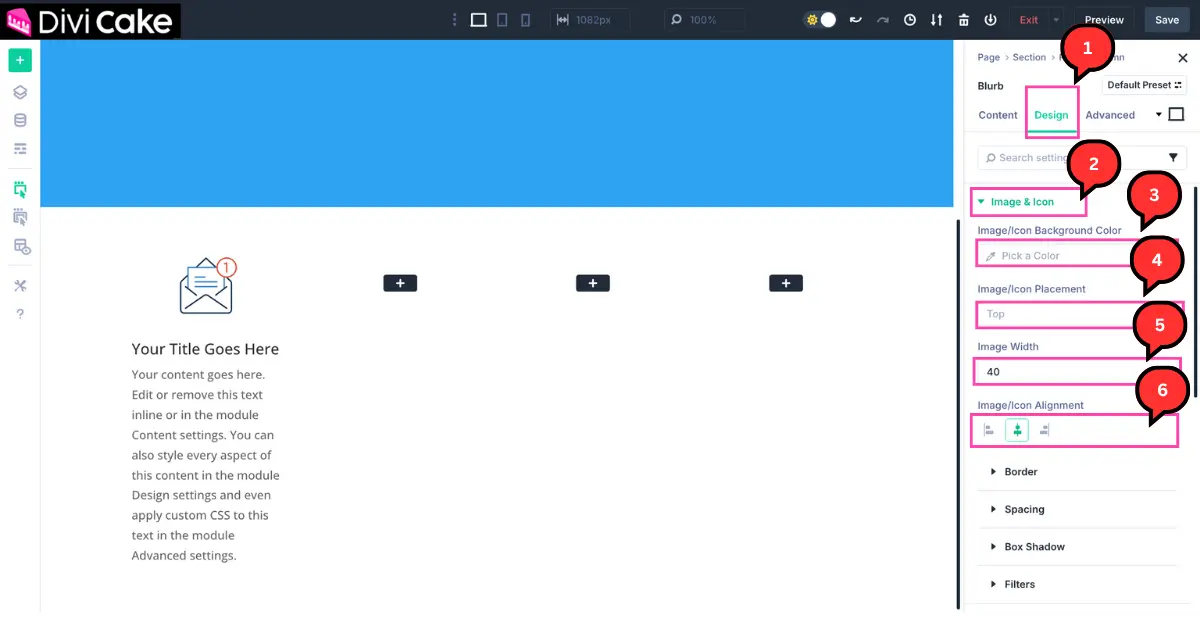Click the Preview button
The image size is (1200, 630).
[x=1104, y=20]
